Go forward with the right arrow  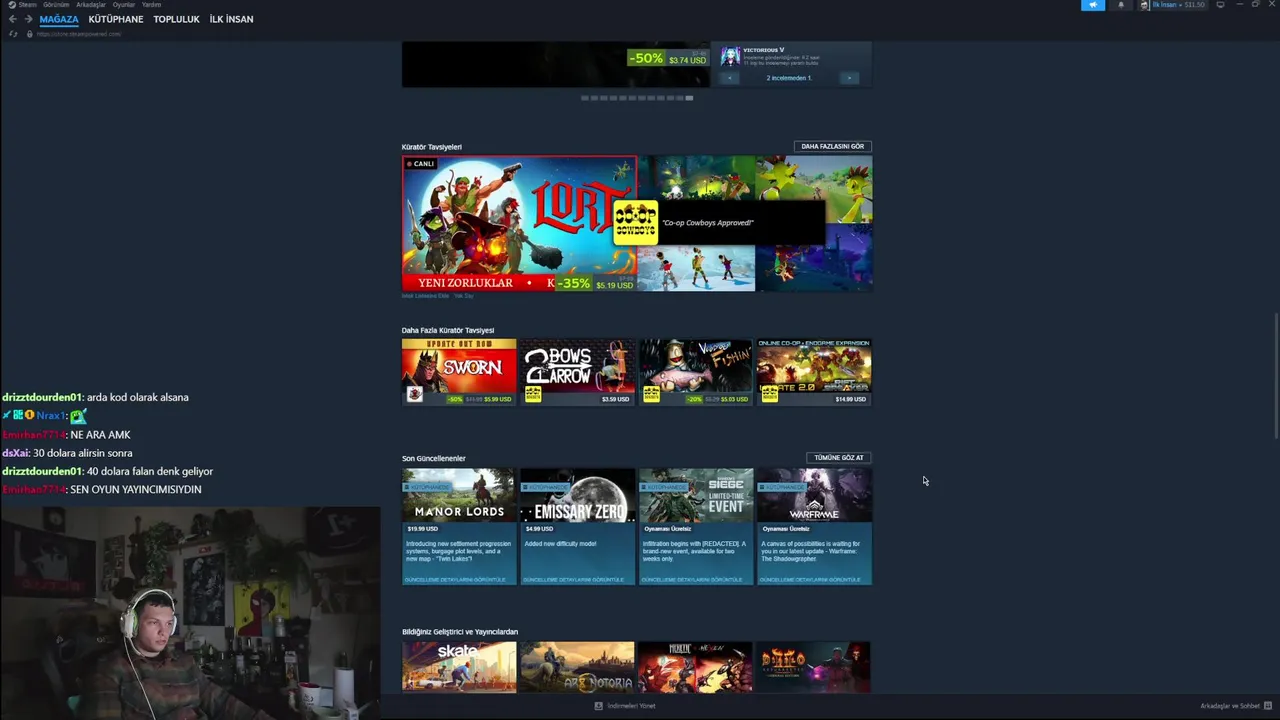(x=28, y=19)
